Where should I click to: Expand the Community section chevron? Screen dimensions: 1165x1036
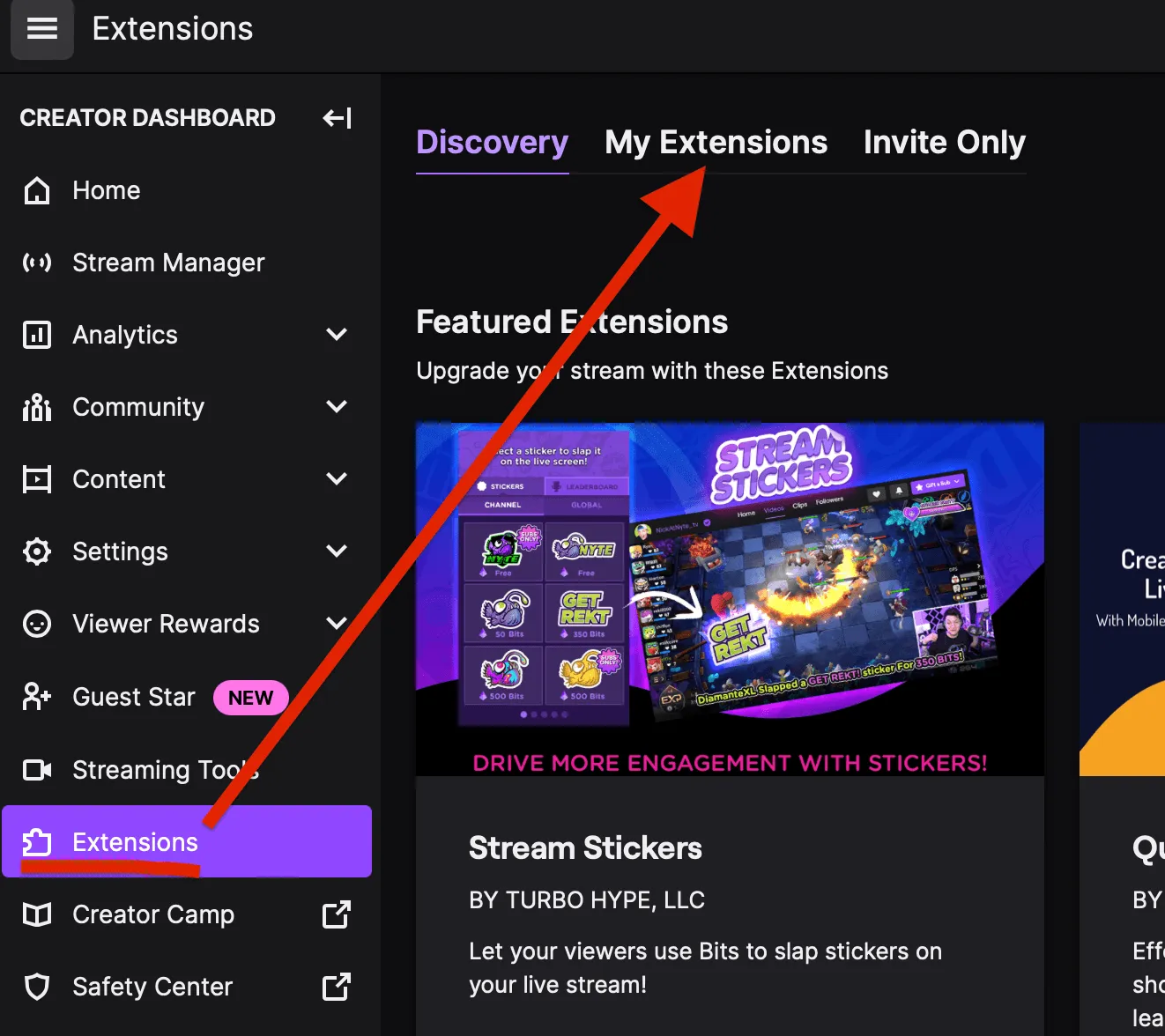337,407
